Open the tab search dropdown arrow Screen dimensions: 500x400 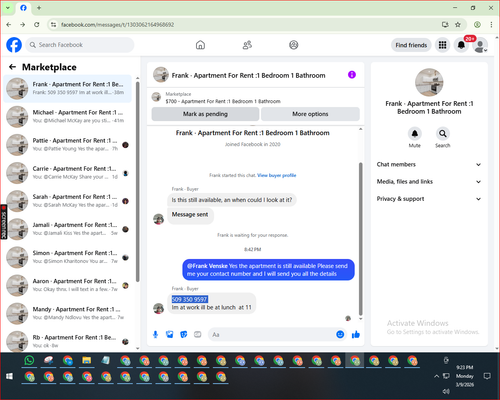tap(8, 8)
